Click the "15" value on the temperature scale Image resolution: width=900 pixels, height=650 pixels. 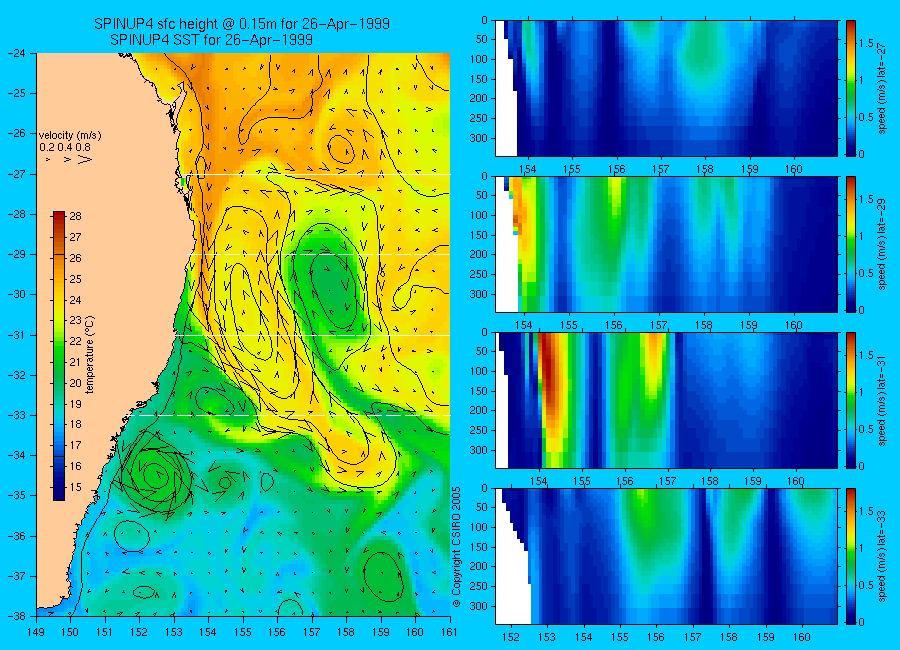click(x=75, y=488)
